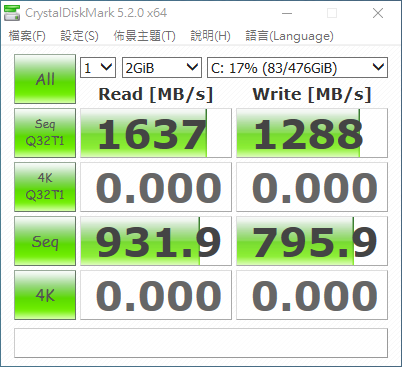Start the Seq Q32T1 benchmark
402x367 pixels.
coord(45,133)
